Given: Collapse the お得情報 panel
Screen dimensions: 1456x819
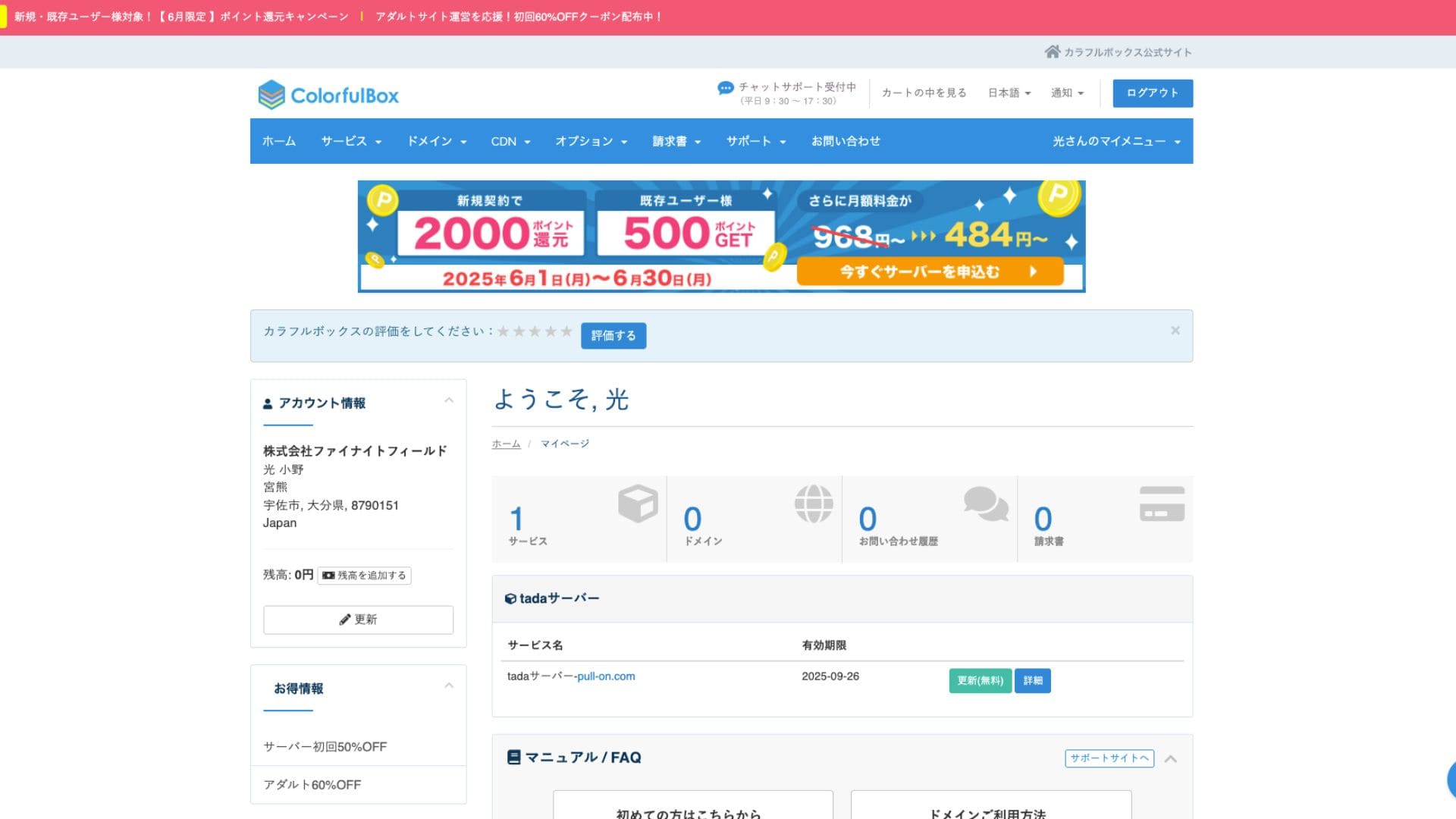Looking at the screenshot, I should pos(449,686).
